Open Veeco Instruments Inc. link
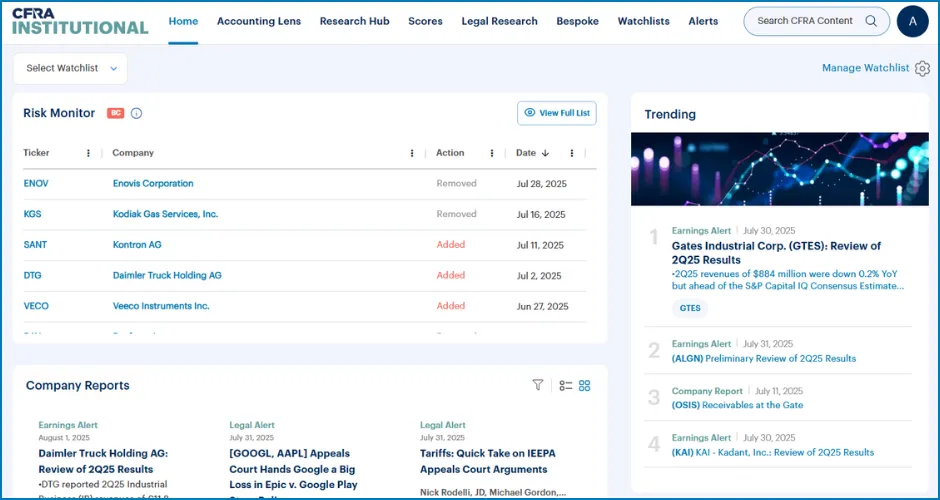Image resolution: width=940 pixels, height=500 pixels. point(161,306)
